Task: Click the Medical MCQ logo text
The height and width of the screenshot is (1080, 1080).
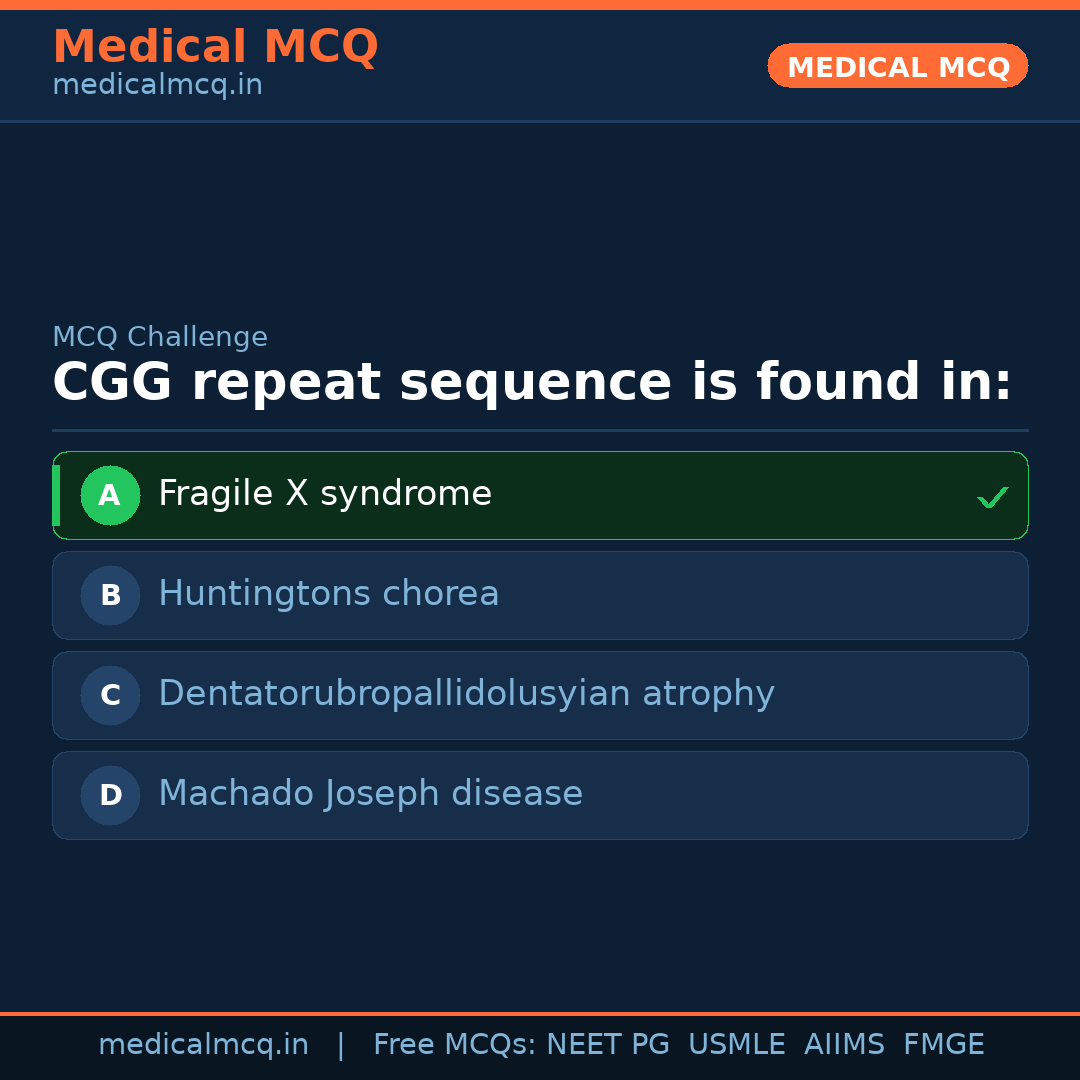Action: tap(215, 46)
